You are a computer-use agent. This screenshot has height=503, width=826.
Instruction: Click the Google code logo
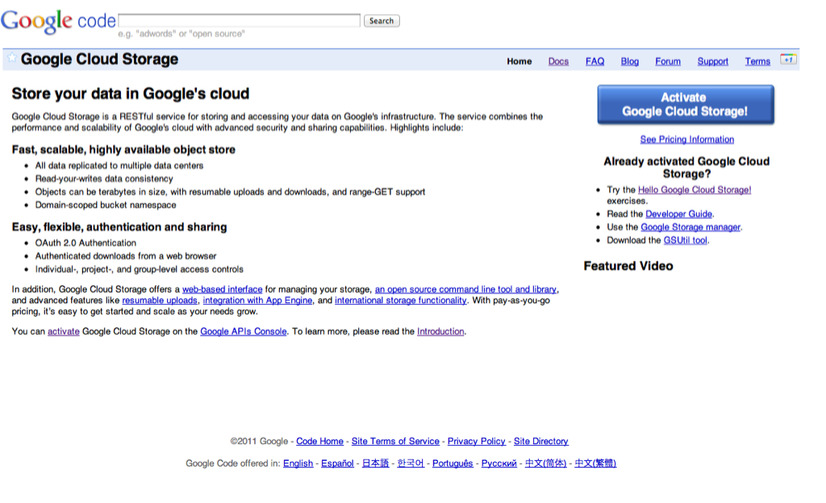pos(58,21)
